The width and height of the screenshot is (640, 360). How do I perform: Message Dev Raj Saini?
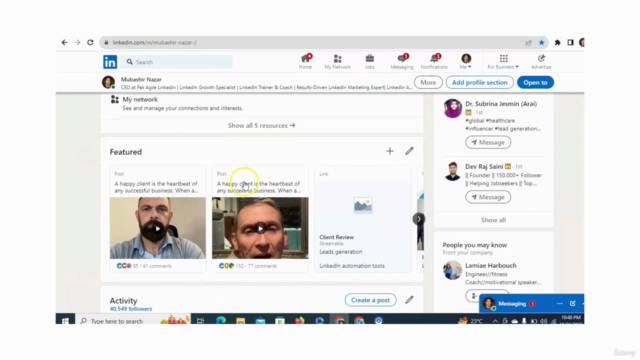(x=488, y=197)
